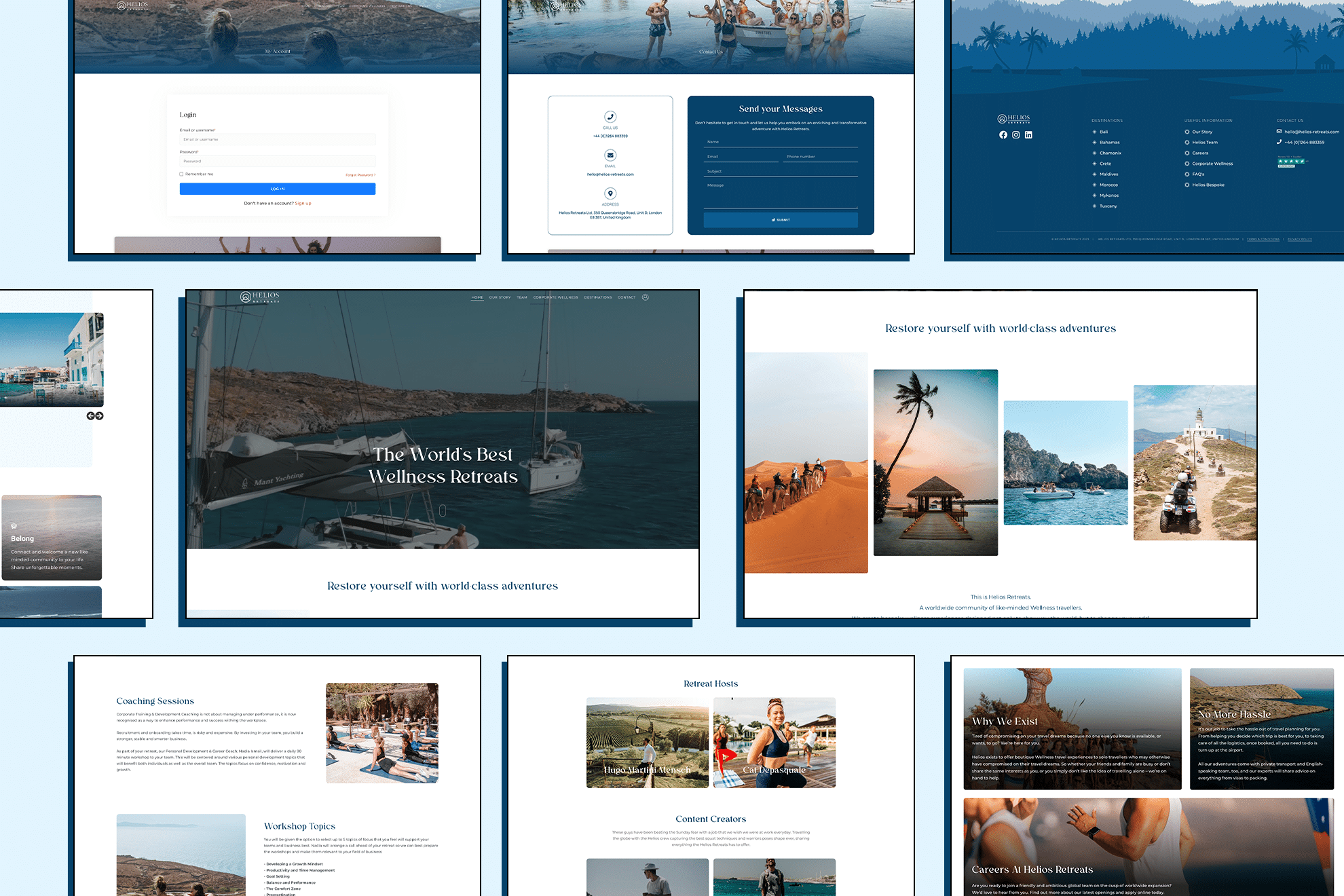The height and width of the screenshot is (896, 1344).
Task: Open Terms & Conditions footer link
Action: [x=1263, y=239]
